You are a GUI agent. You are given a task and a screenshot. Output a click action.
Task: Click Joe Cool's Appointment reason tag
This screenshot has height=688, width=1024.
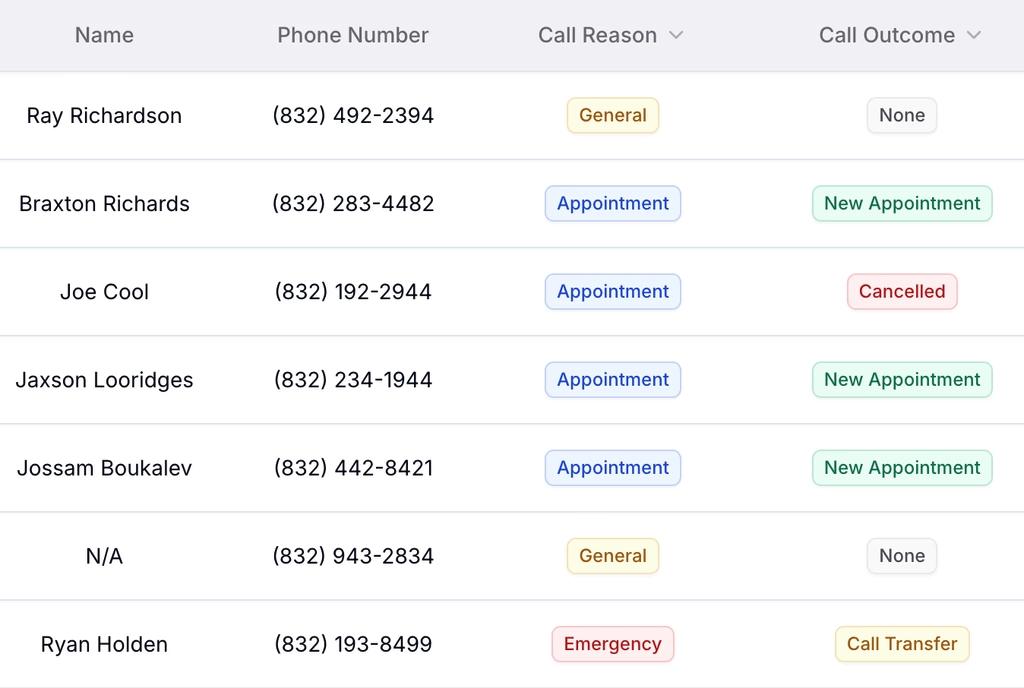tap(613, 292)
